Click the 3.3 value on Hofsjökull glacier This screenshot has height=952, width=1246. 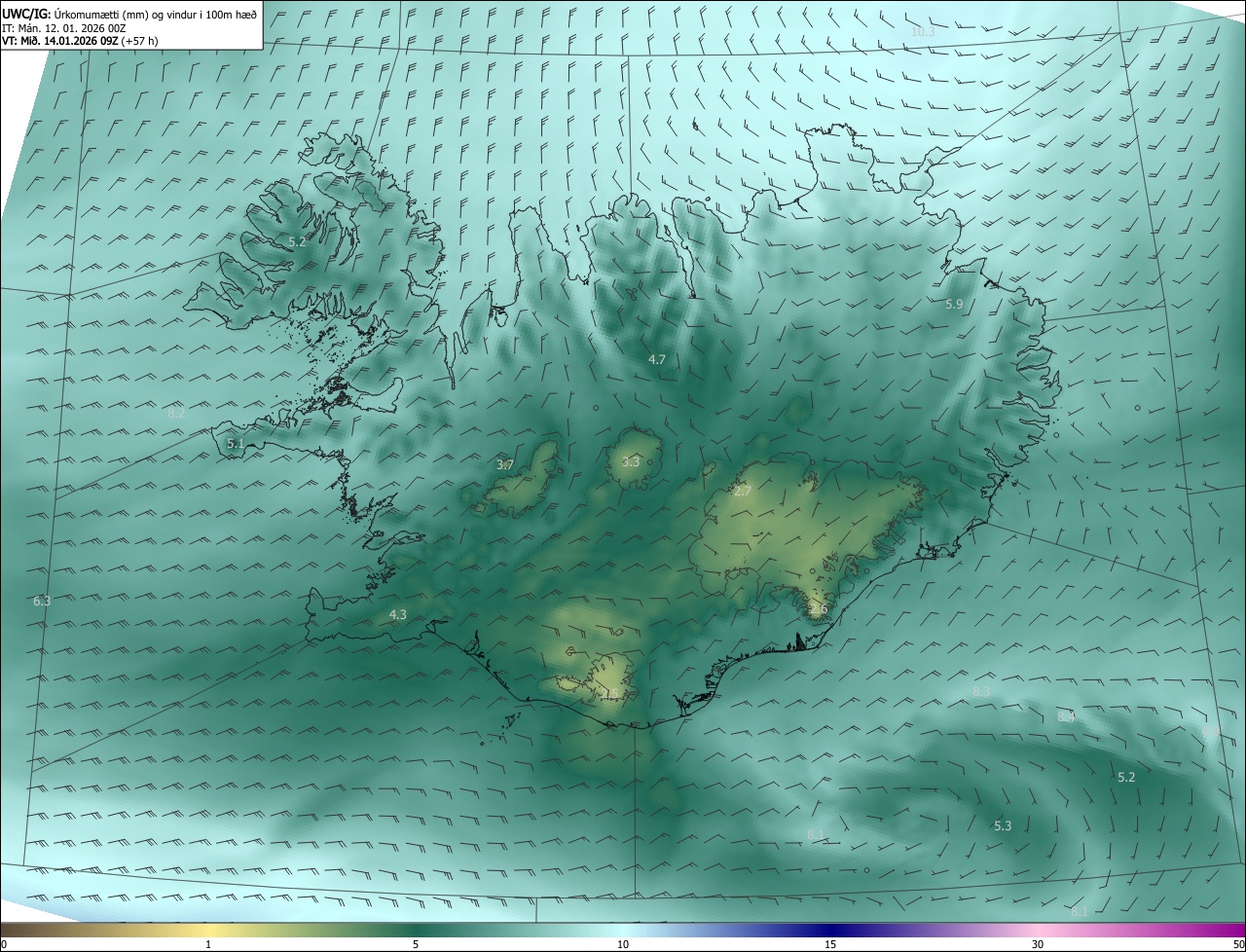click(631, 461)
